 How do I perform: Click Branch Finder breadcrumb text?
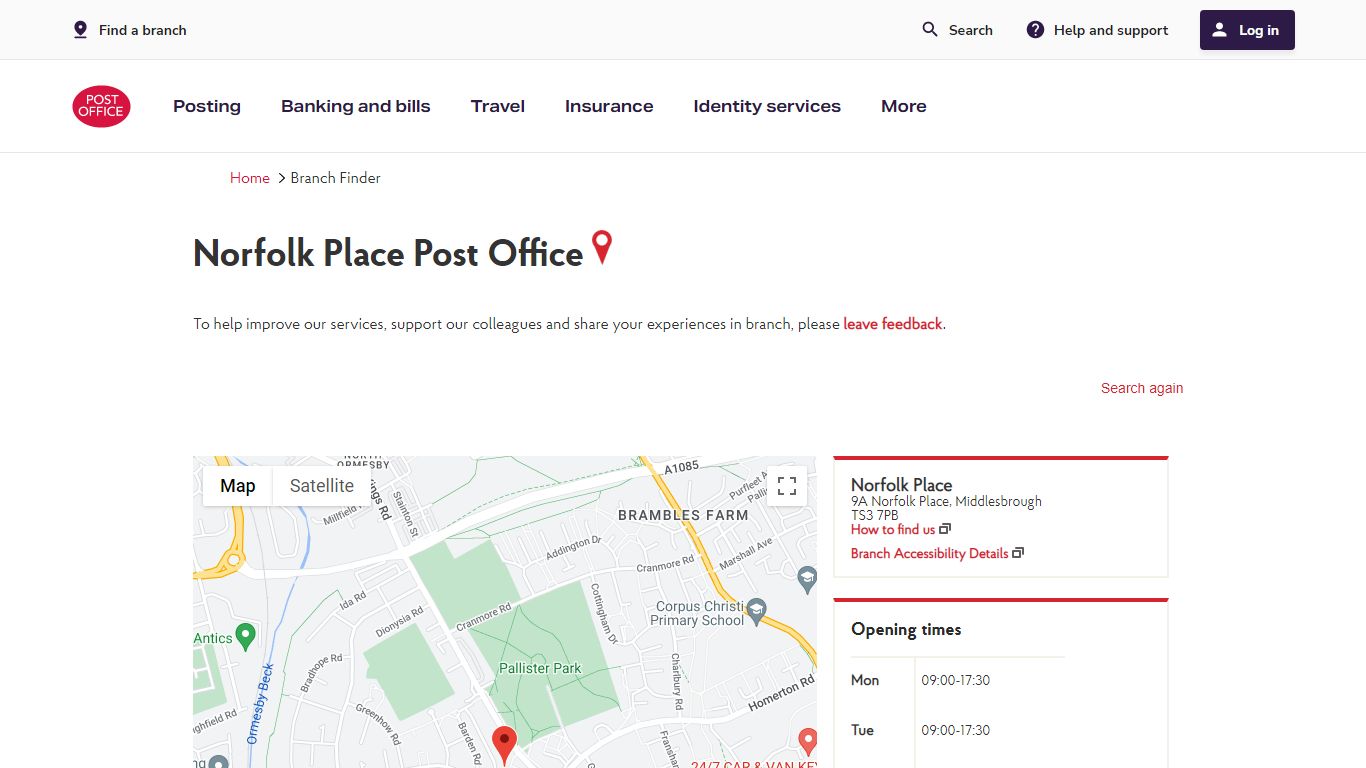[x=336, y=178]
